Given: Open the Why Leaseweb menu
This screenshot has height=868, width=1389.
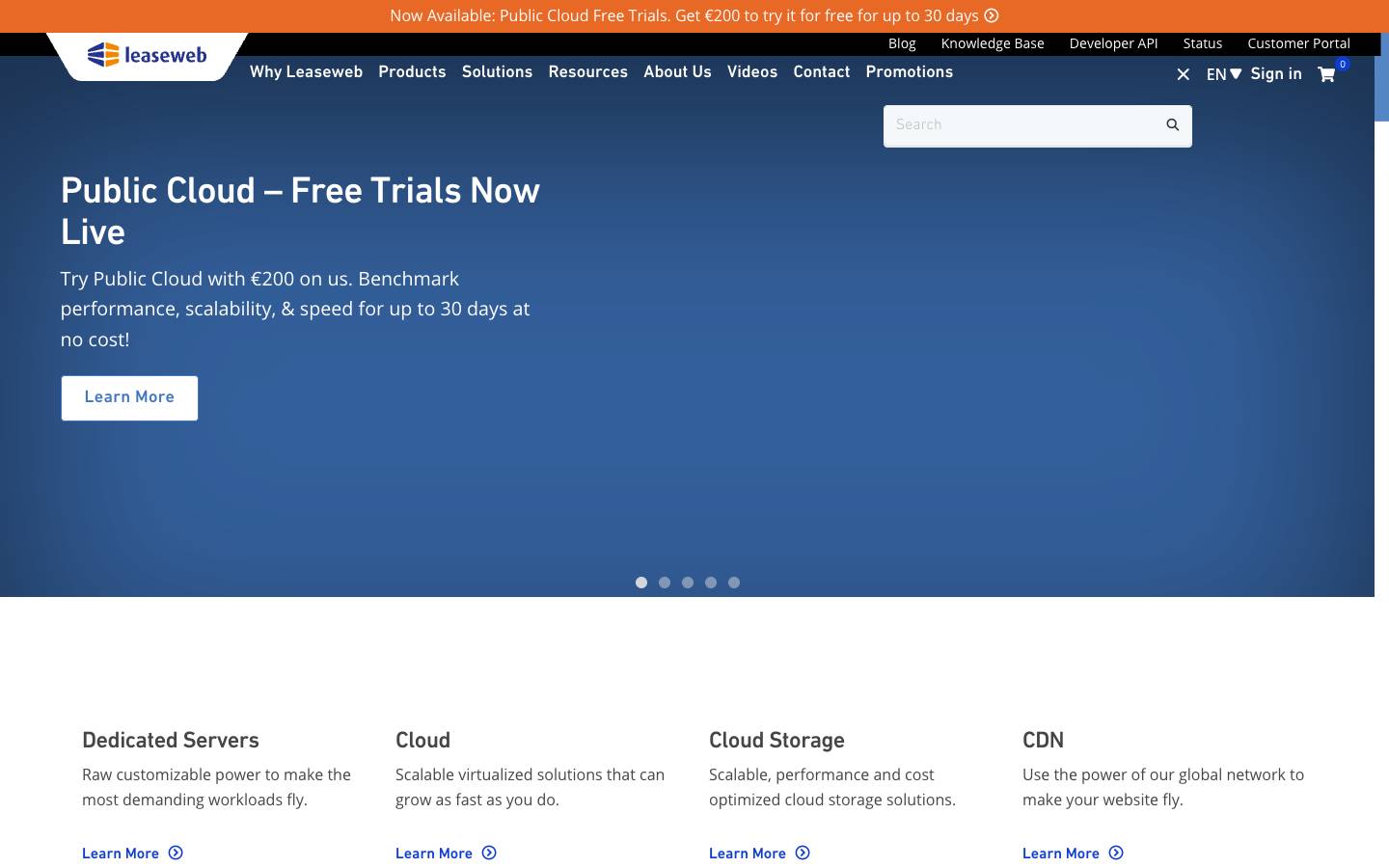Looking at the screenshot, I should pos(306,72).
